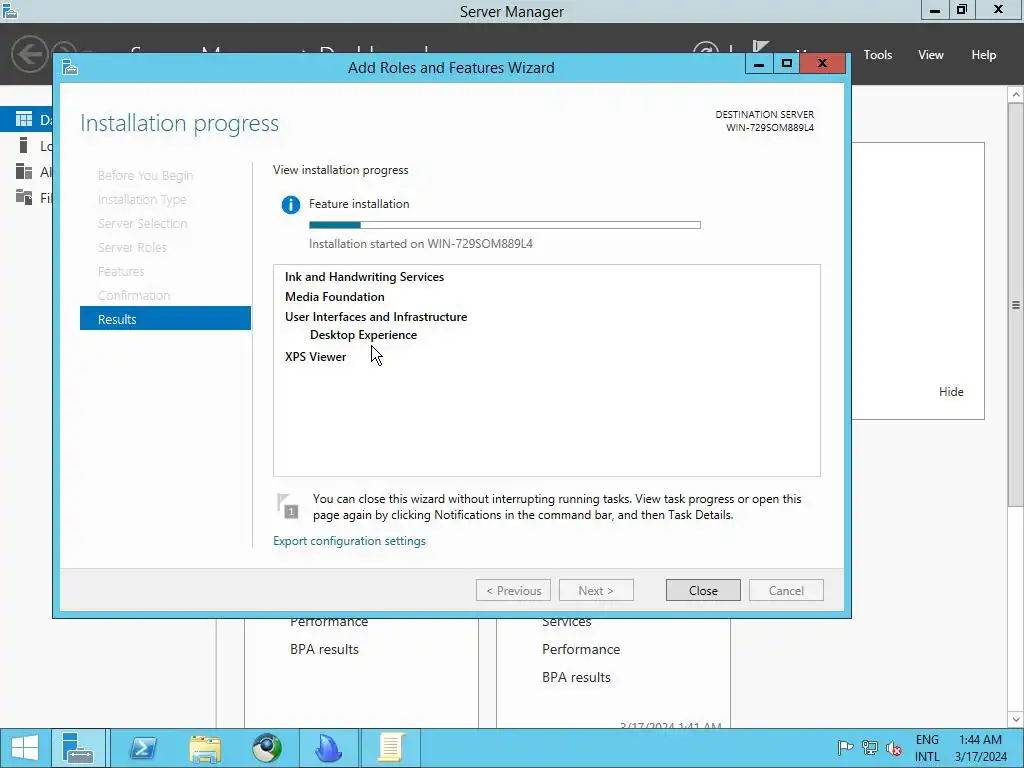Click the Cancel button in the wizard

click(x=786, y=590)
